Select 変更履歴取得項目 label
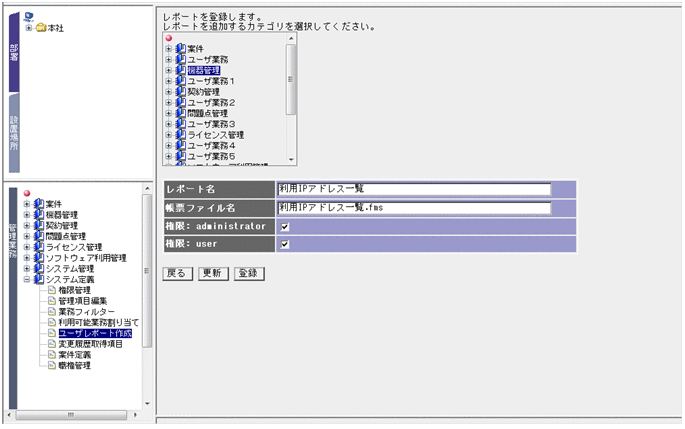This screenshot has height=429, width=685. [x=90, y=344]
